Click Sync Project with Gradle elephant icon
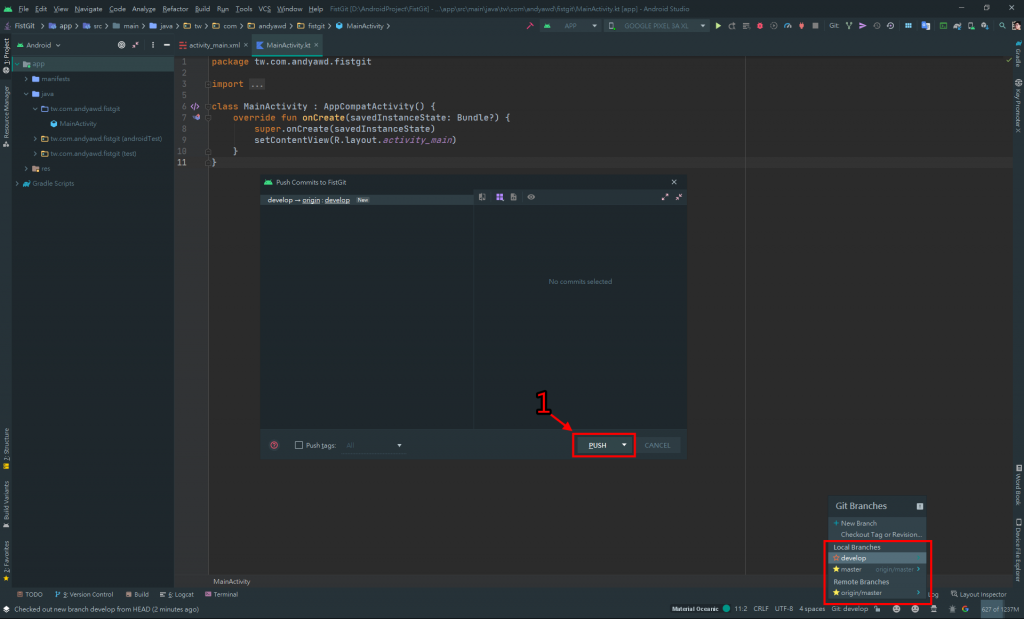Image resolution: width=1024 pixels, height=619 pixels. tap(957, 26)
